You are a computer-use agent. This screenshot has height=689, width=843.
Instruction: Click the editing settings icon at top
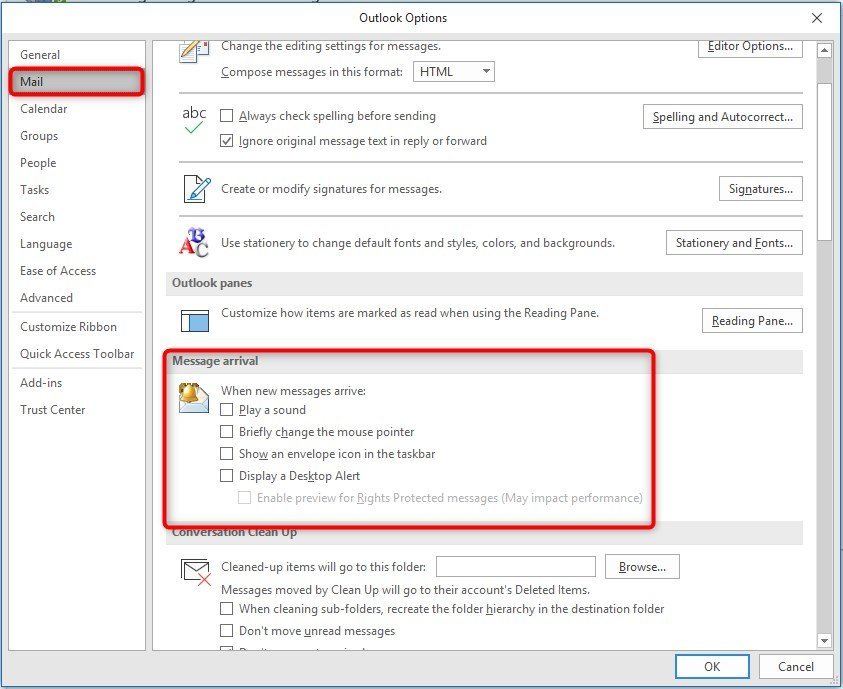coord(194,52)
